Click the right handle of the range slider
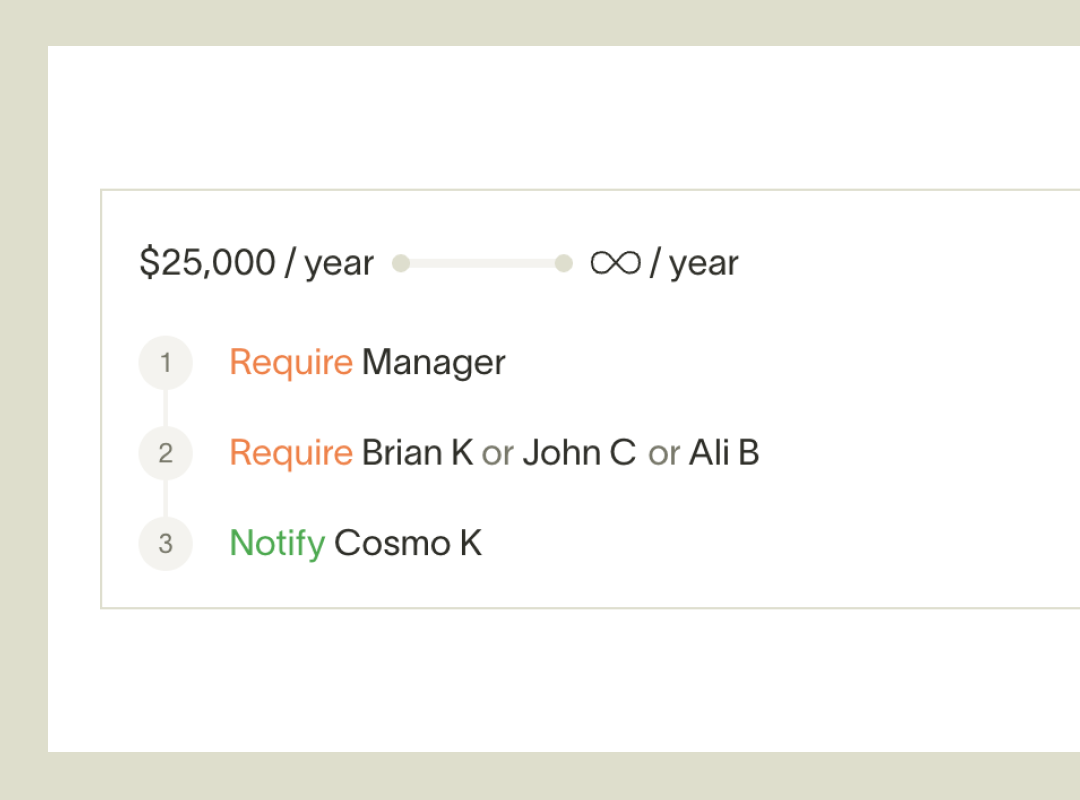Screen dimensions: 1080x800 564,263
